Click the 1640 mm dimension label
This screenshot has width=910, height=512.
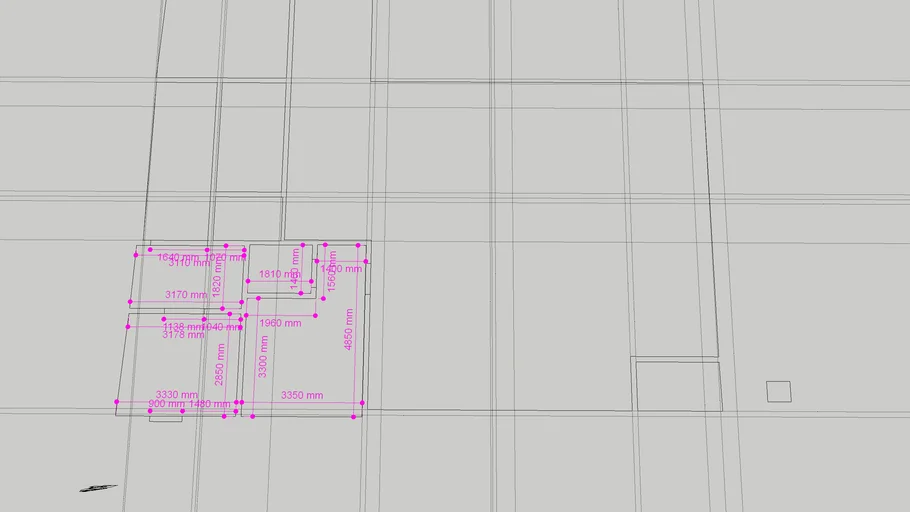click(x=179, y=257)
